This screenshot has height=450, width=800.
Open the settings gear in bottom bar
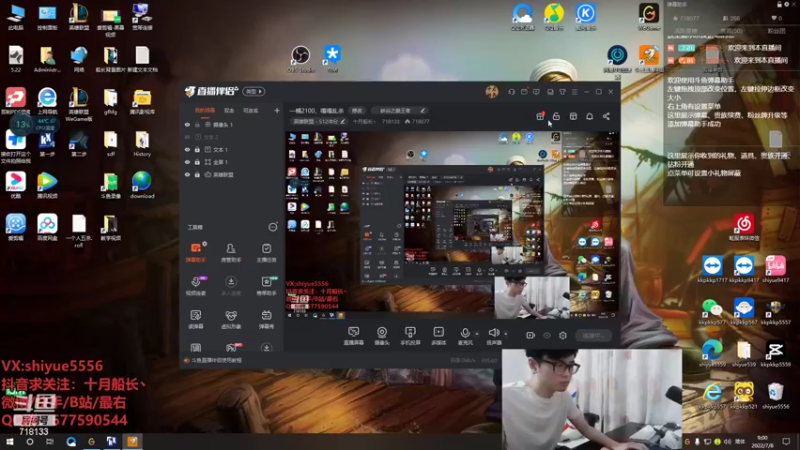pyautogui.click(x=563, y=335)
